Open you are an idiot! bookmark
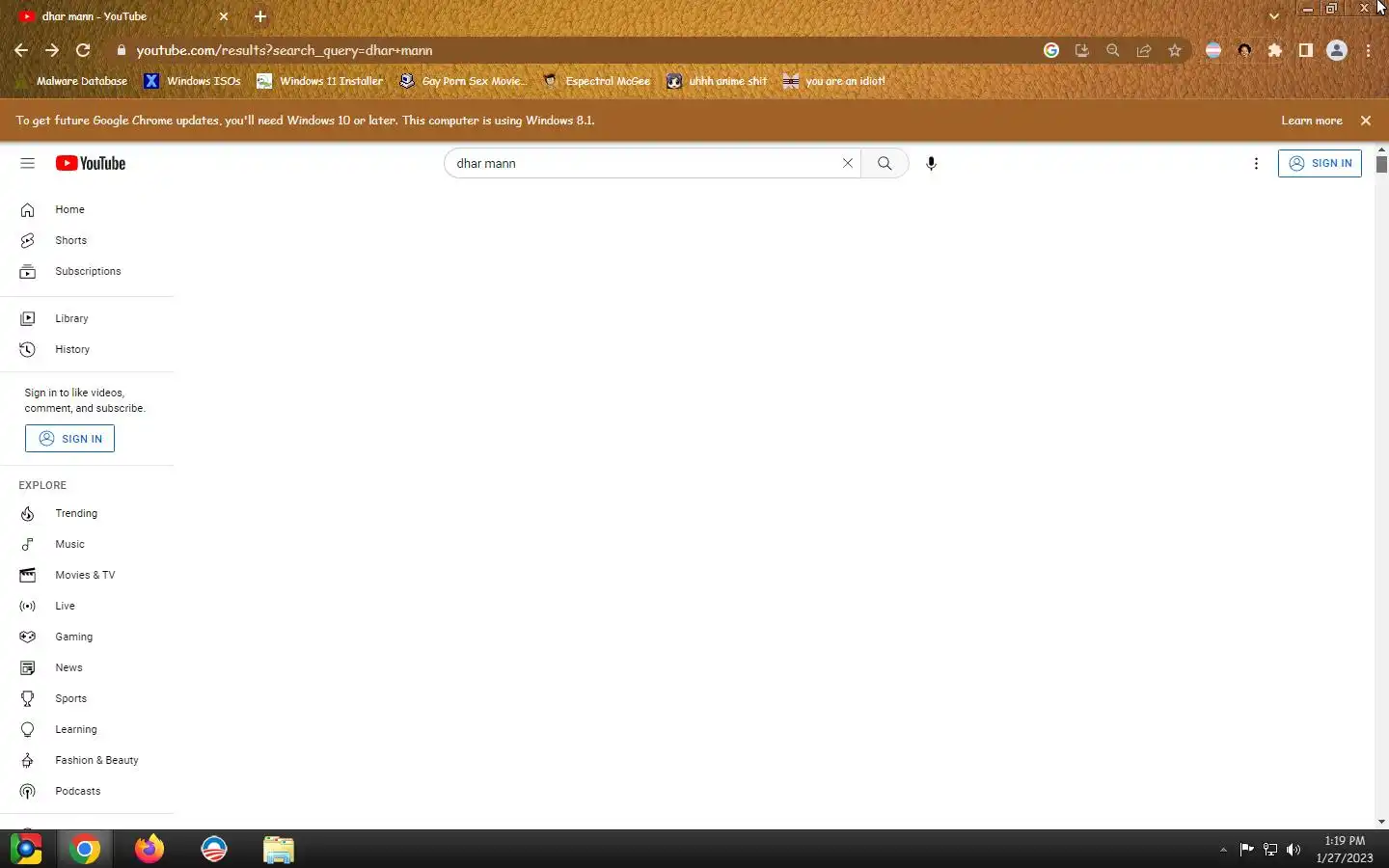 pyautogui.click(x=834, y=81)
